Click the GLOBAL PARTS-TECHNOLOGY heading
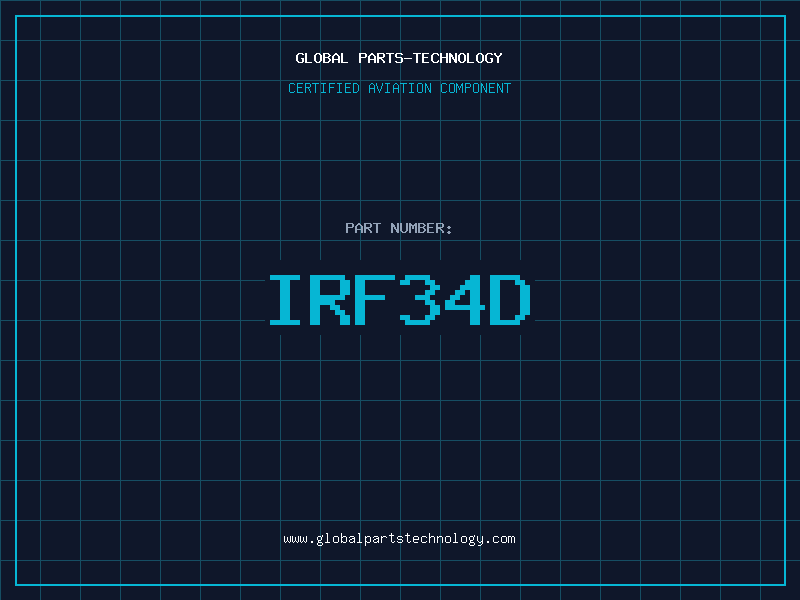This screenshot has height=600, width=800. [399, 58]
